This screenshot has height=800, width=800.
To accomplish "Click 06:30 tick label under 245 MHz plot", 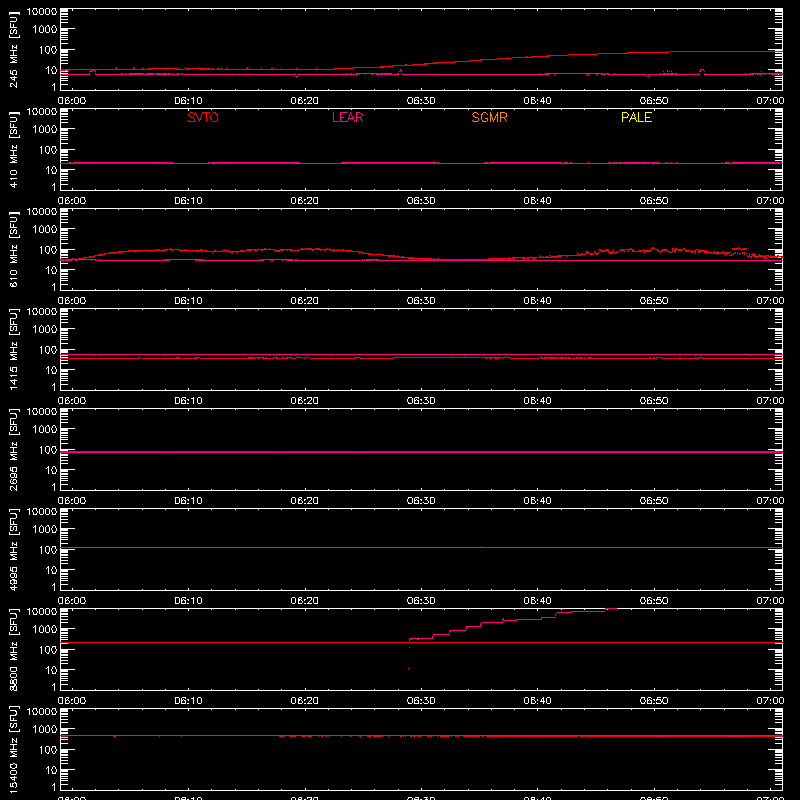I will [421, 101].
